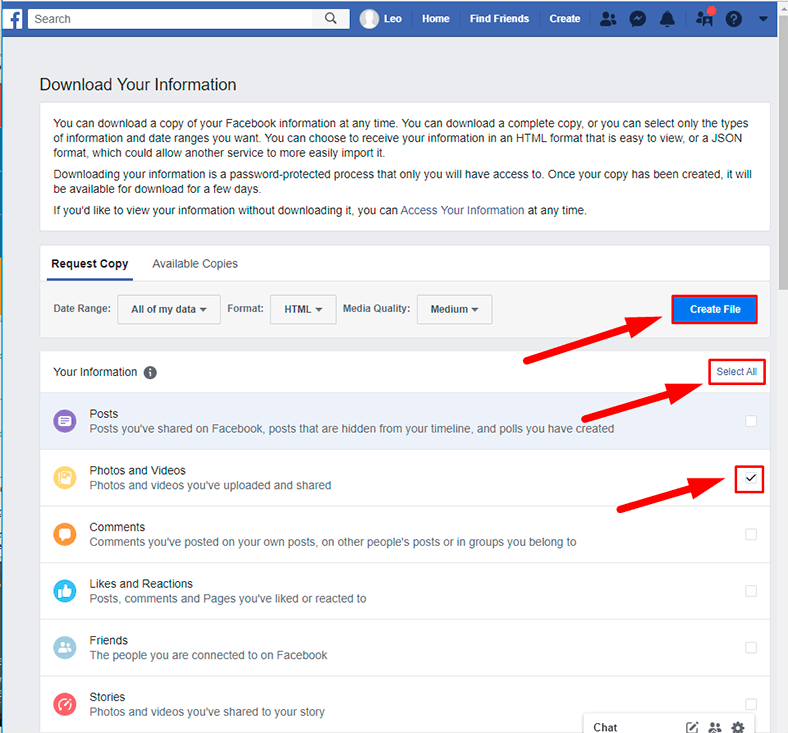Open the Access Your Information link

pyautogui.click(x=462, y=211)
